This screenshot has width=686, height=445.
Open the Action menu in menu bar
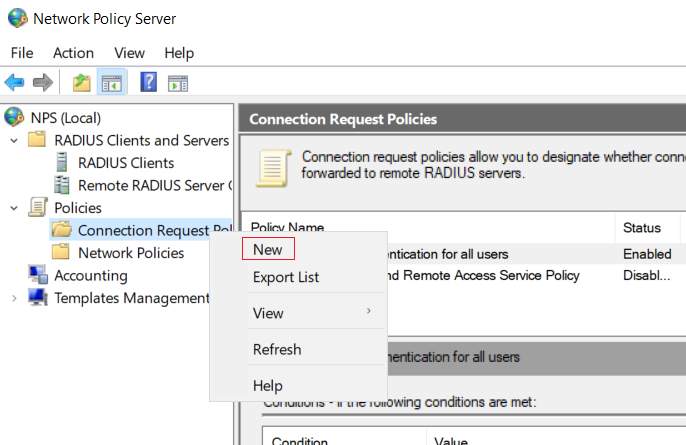coord(73,53)
